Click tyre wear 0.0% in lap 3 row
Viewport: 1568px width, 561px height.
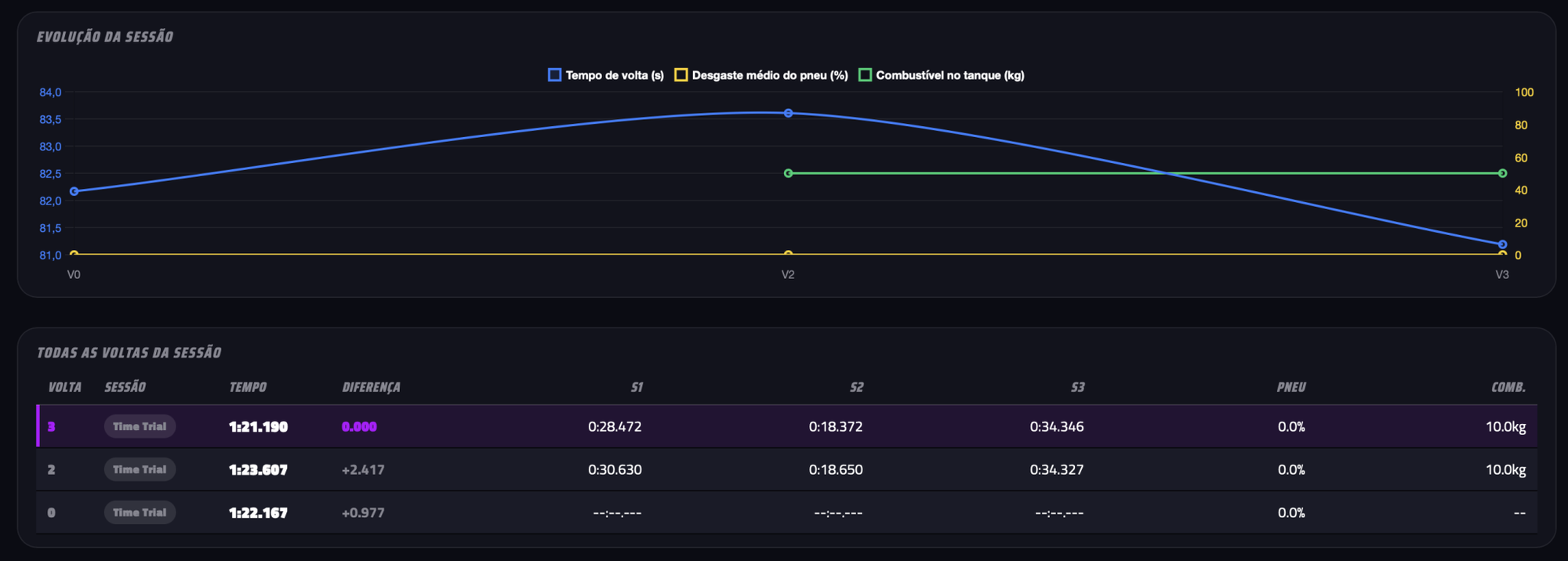[x=1291, y=427]
